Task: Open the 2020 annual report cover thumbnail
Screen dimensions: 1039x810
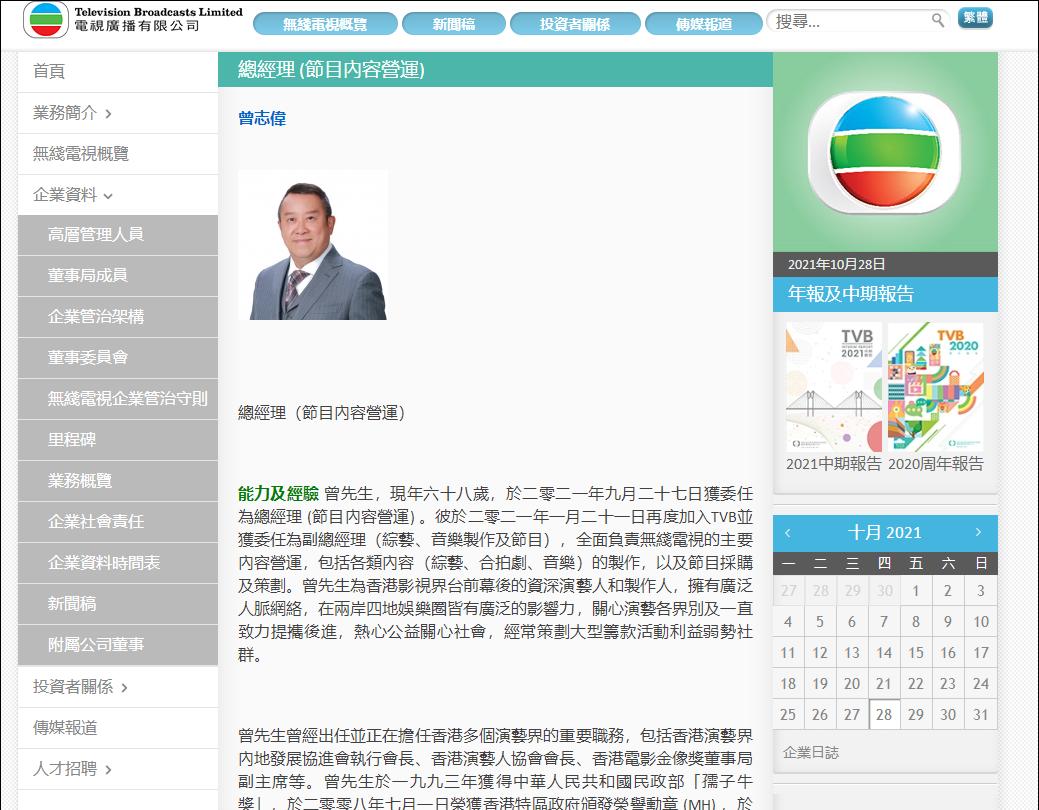Action: (936, 387)
